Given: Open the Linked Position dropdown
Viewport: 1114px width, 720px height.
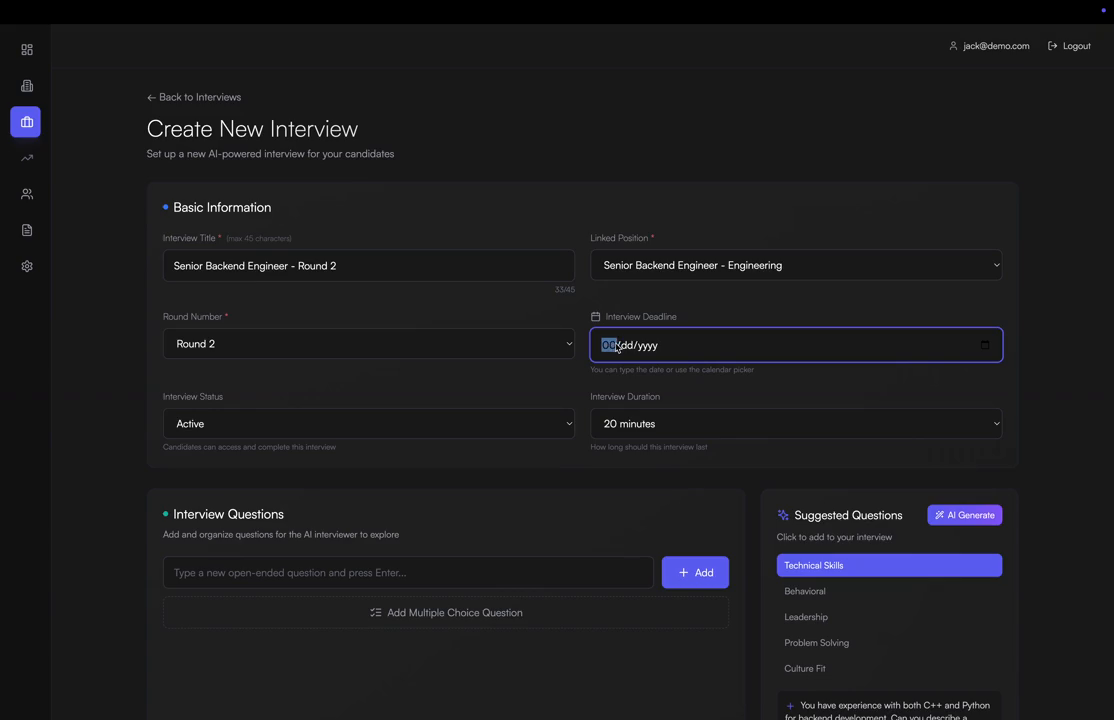Looking at the screenshot, I should (796, 265).
